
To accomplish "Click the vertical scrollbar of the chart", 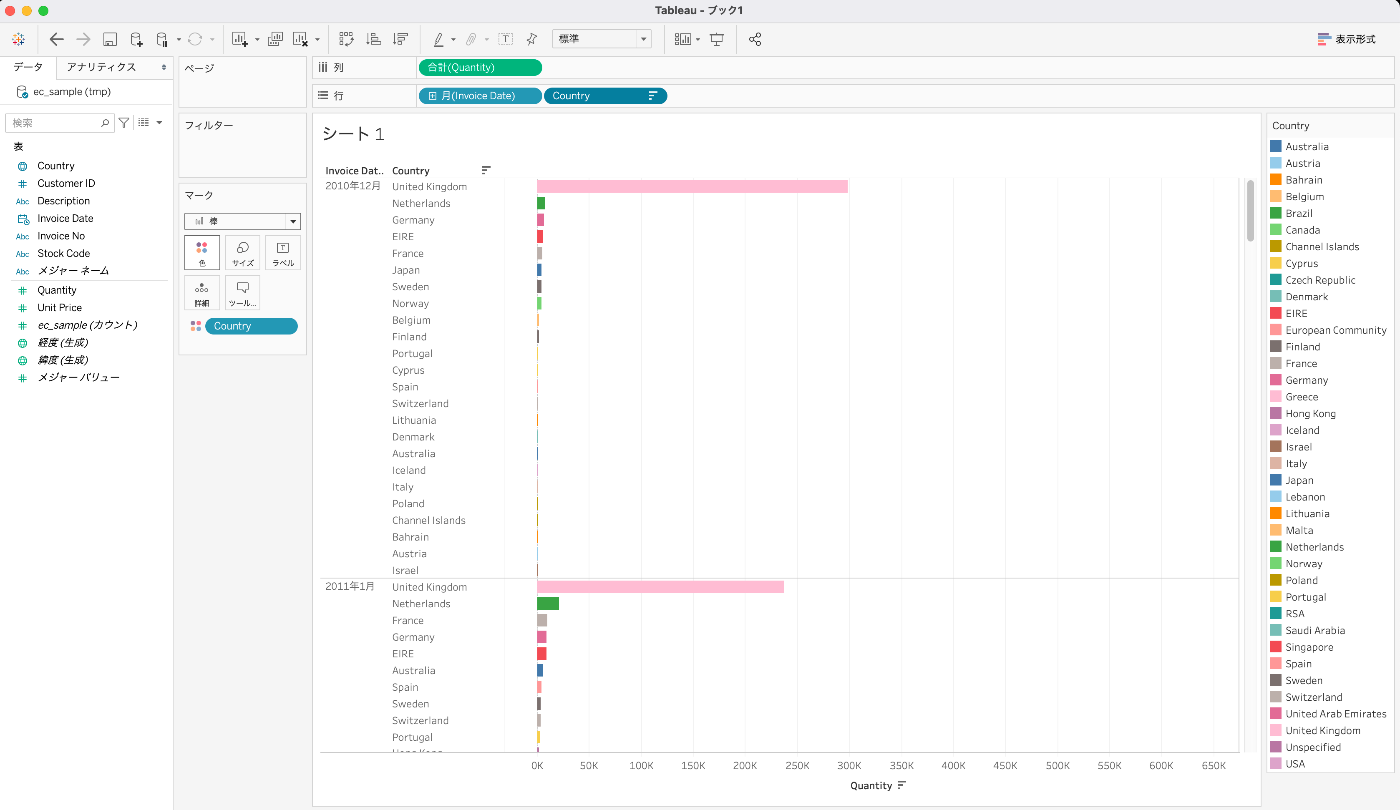I will coord(1250,210).
